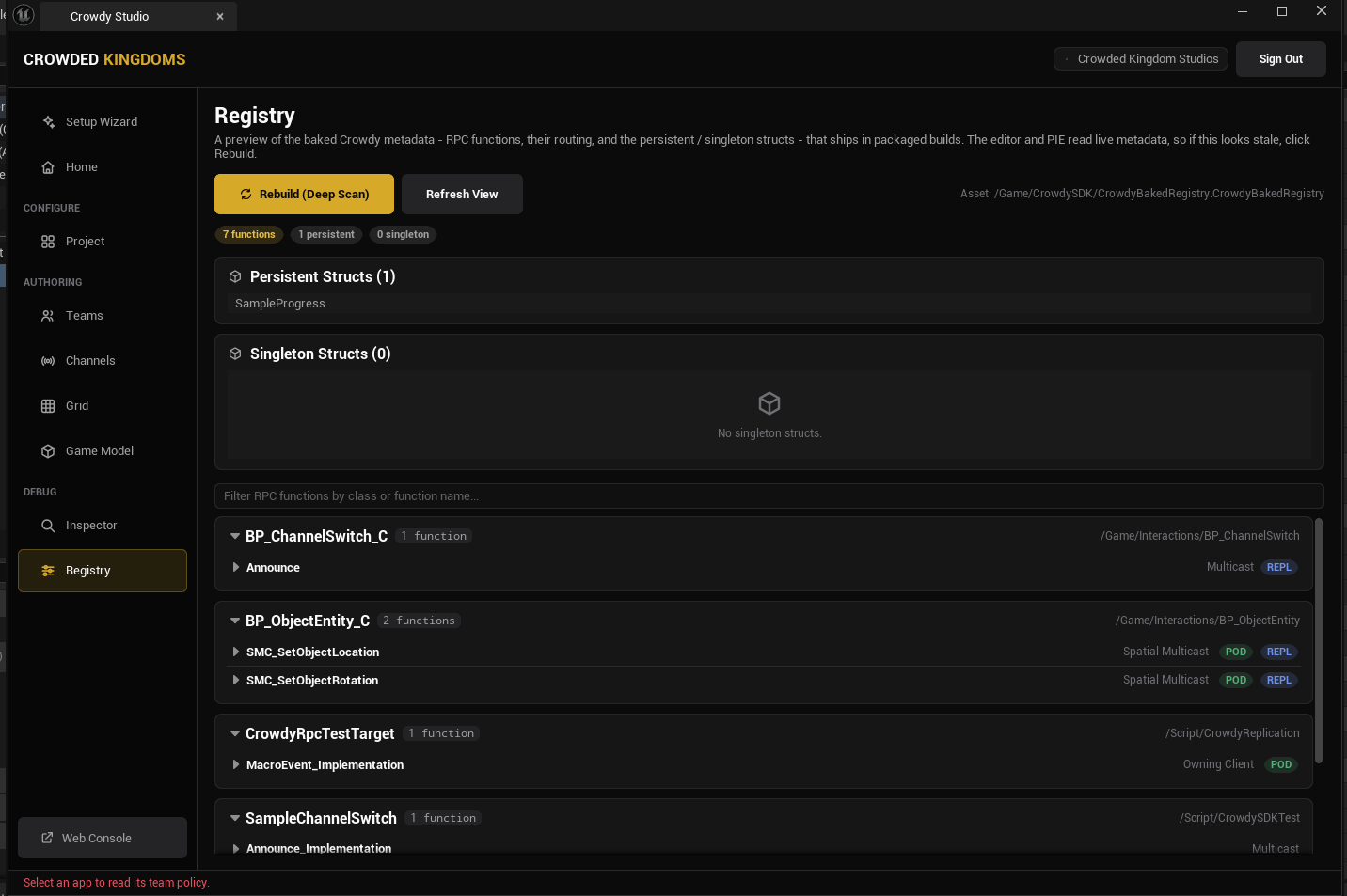Click the Game Model cube icon
The width and height of the screenshot is (1347, 896).
click(48, 451)
